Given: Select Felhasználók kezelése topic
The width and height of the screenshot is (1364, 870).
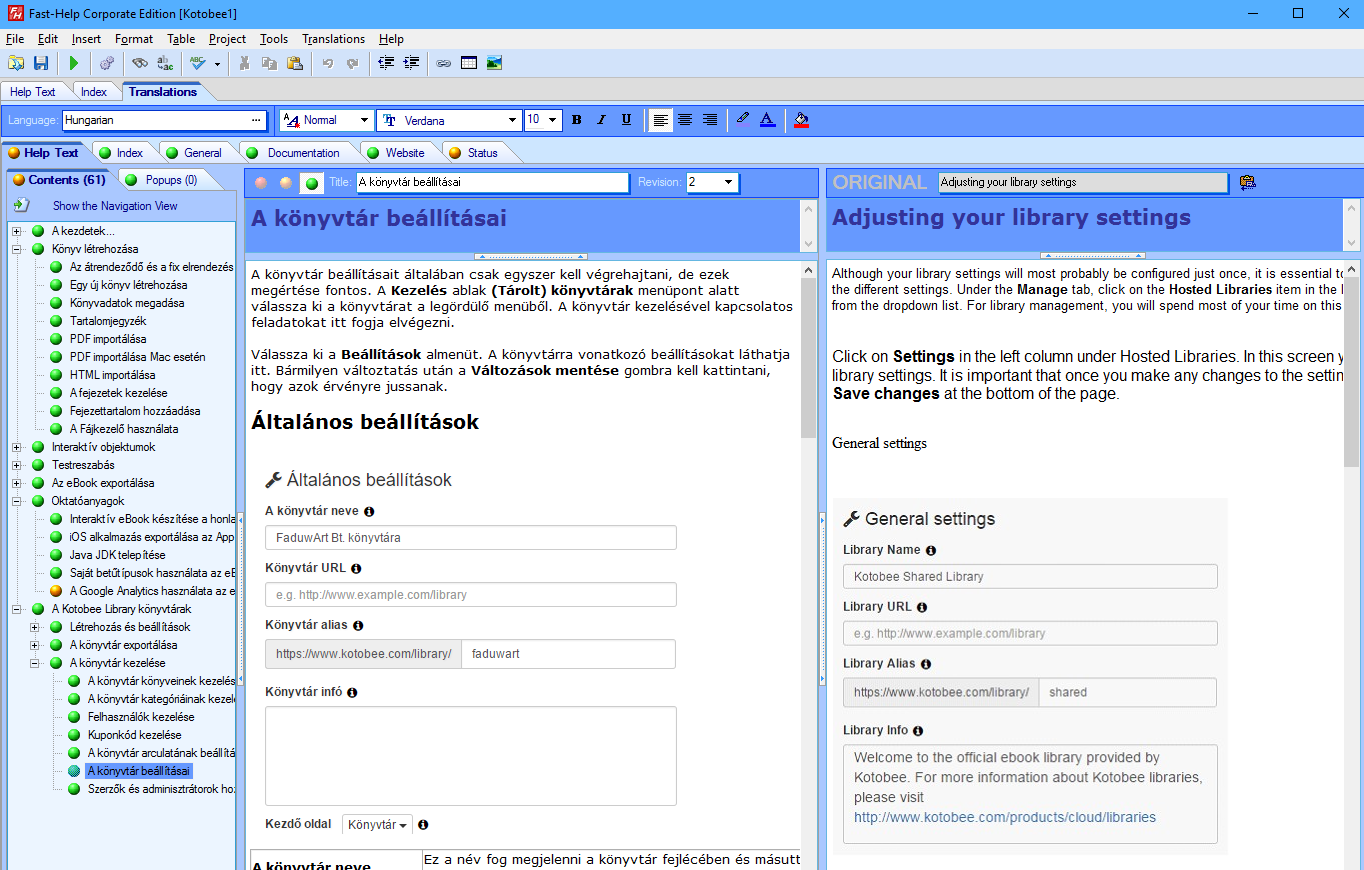Looking at the screenshot, I should (x=141, y=717).
